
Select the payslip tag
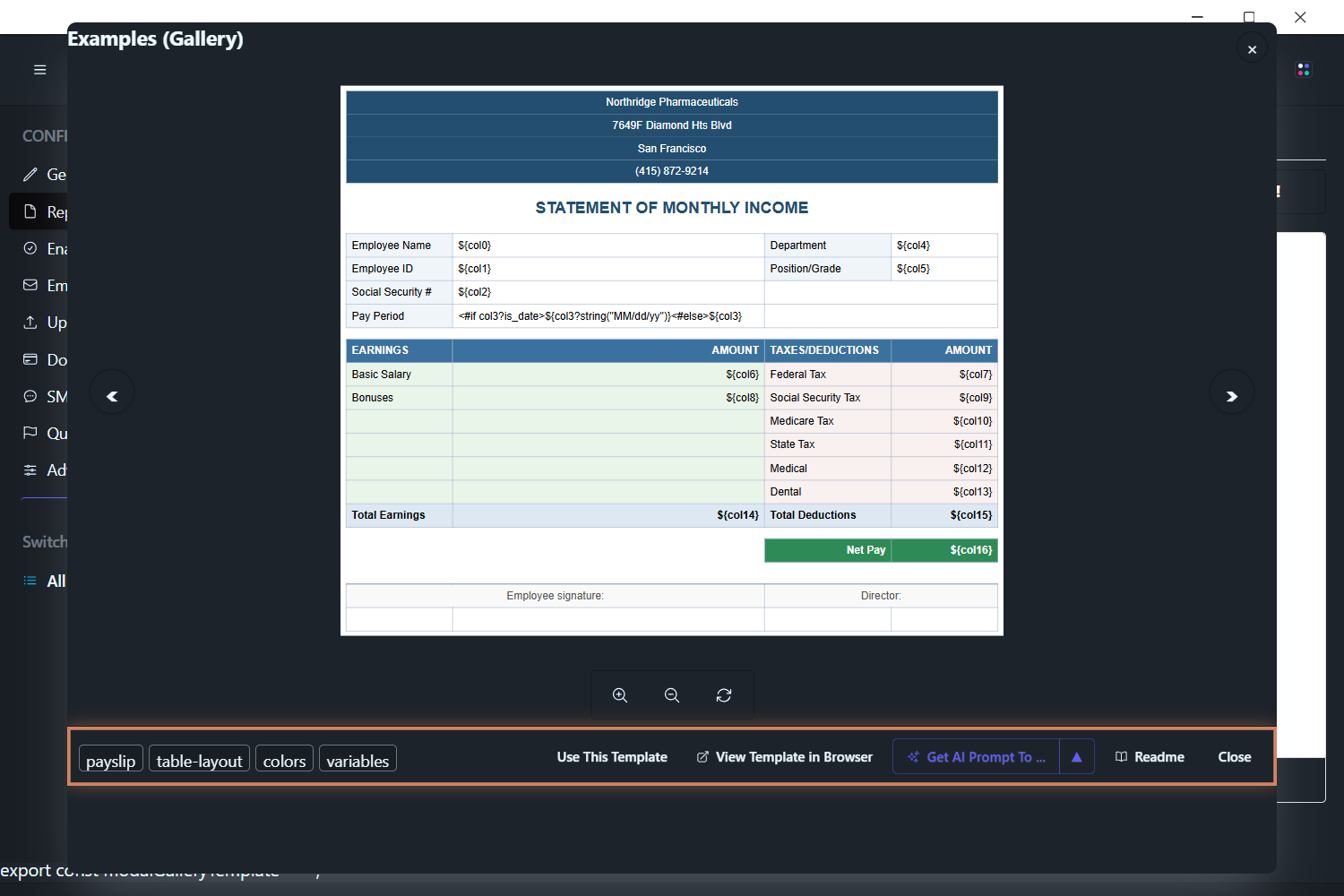tap(111, 760)
